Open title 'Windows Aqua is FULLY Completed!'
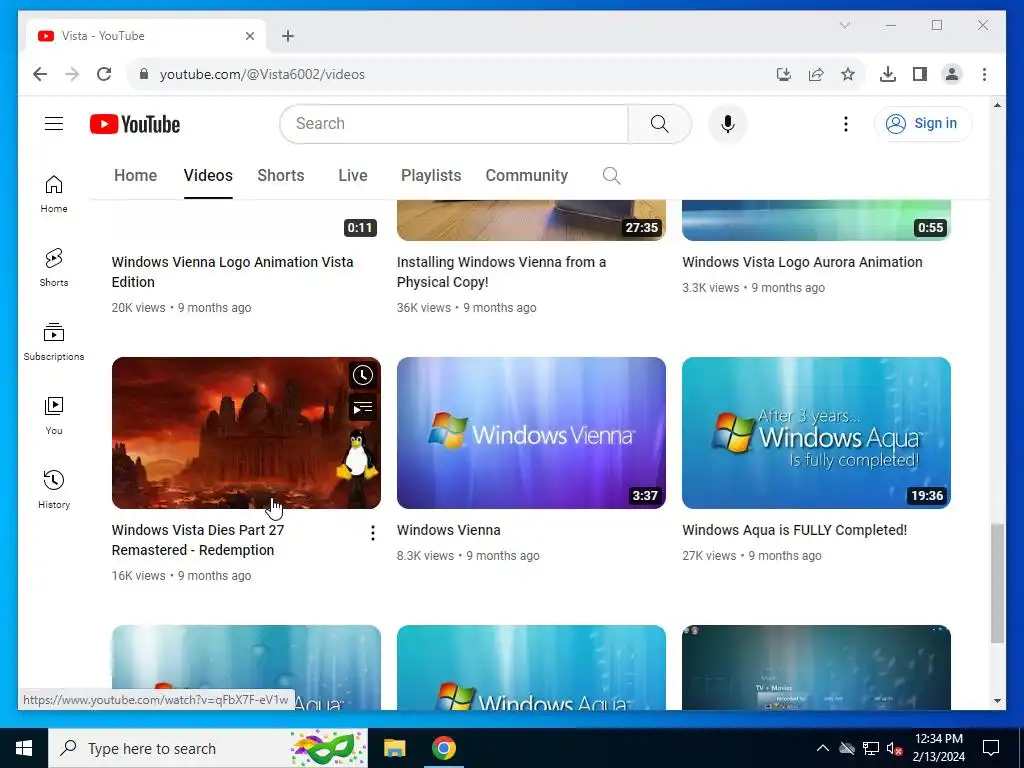Viewport: 1024px width, 768px height. [795, 530]
